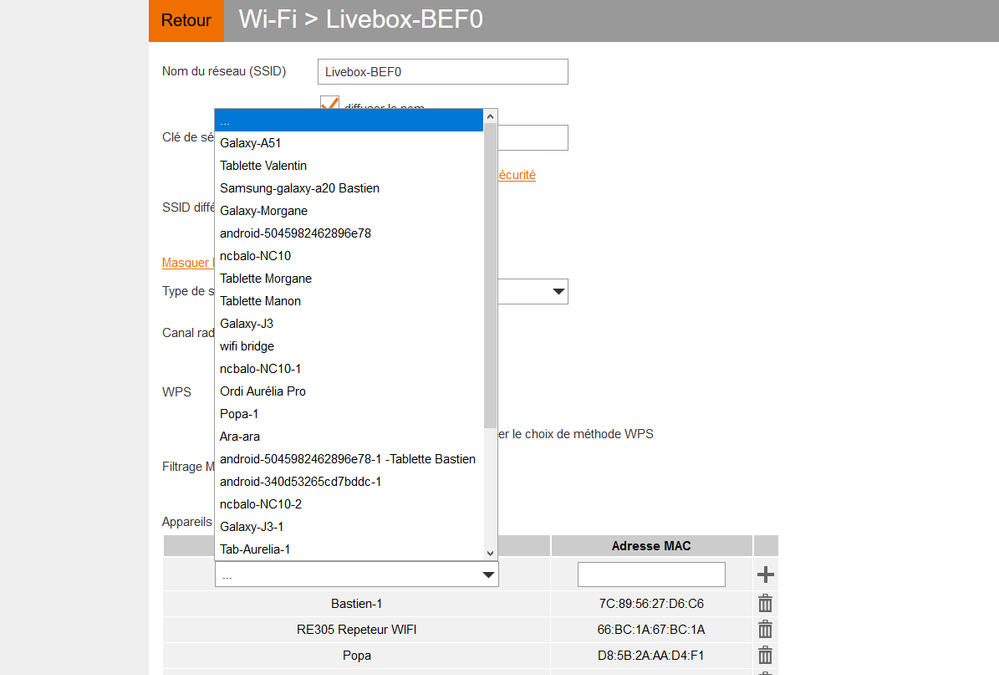Click the Bastien-1 device name cell
This screenshot has width=999, height=675.
coord(356,603)
